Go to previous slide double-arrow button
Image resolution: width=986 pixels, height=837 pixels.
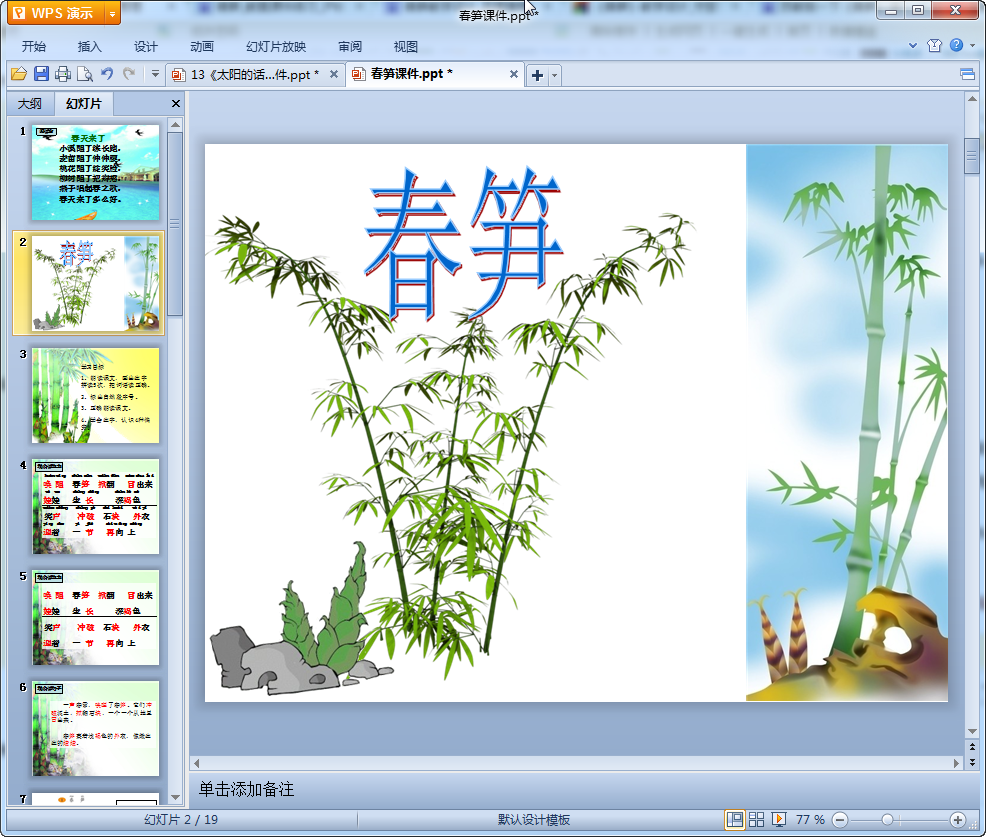(972, 747)
